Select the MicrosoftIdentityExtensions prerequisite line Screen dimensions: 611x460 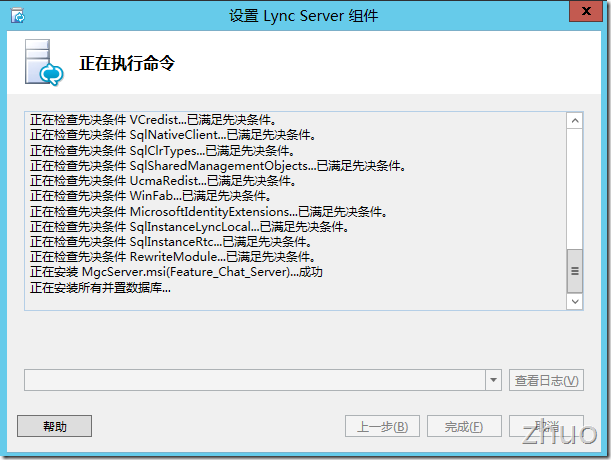(x=208, y=212)
